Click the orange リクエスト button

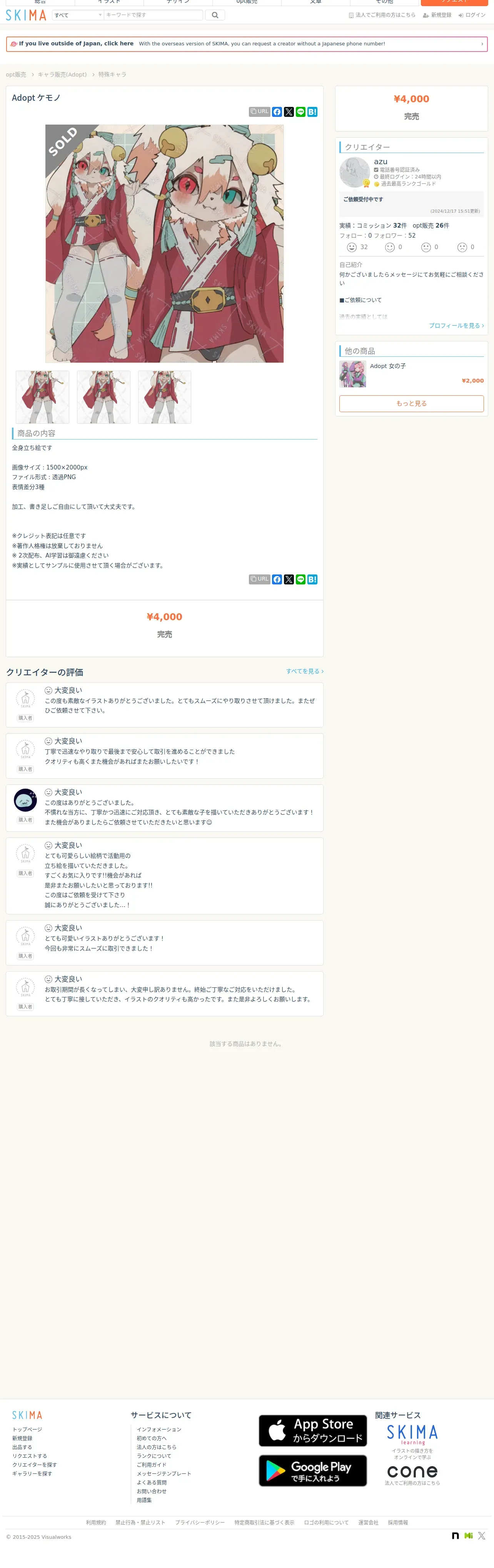point(454,2)
